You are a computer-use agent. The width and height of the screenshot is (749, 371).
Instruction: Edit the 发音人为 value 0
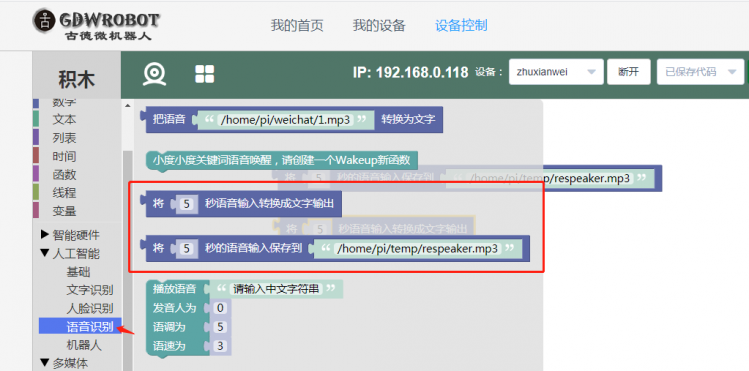(x=220, y=308)
